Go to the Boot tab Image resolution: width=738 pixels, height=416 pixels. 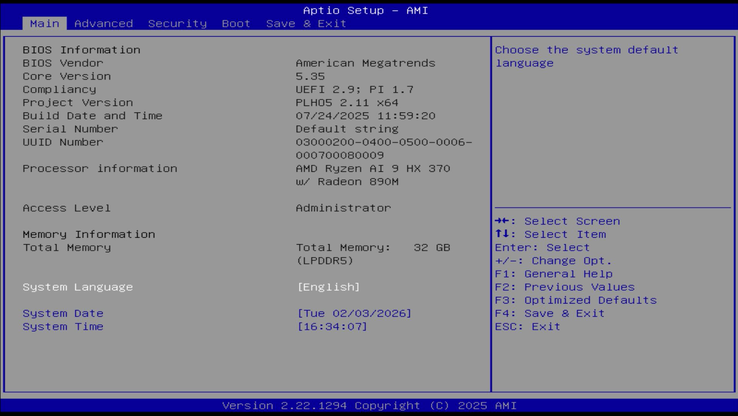[x=236, y=23]
